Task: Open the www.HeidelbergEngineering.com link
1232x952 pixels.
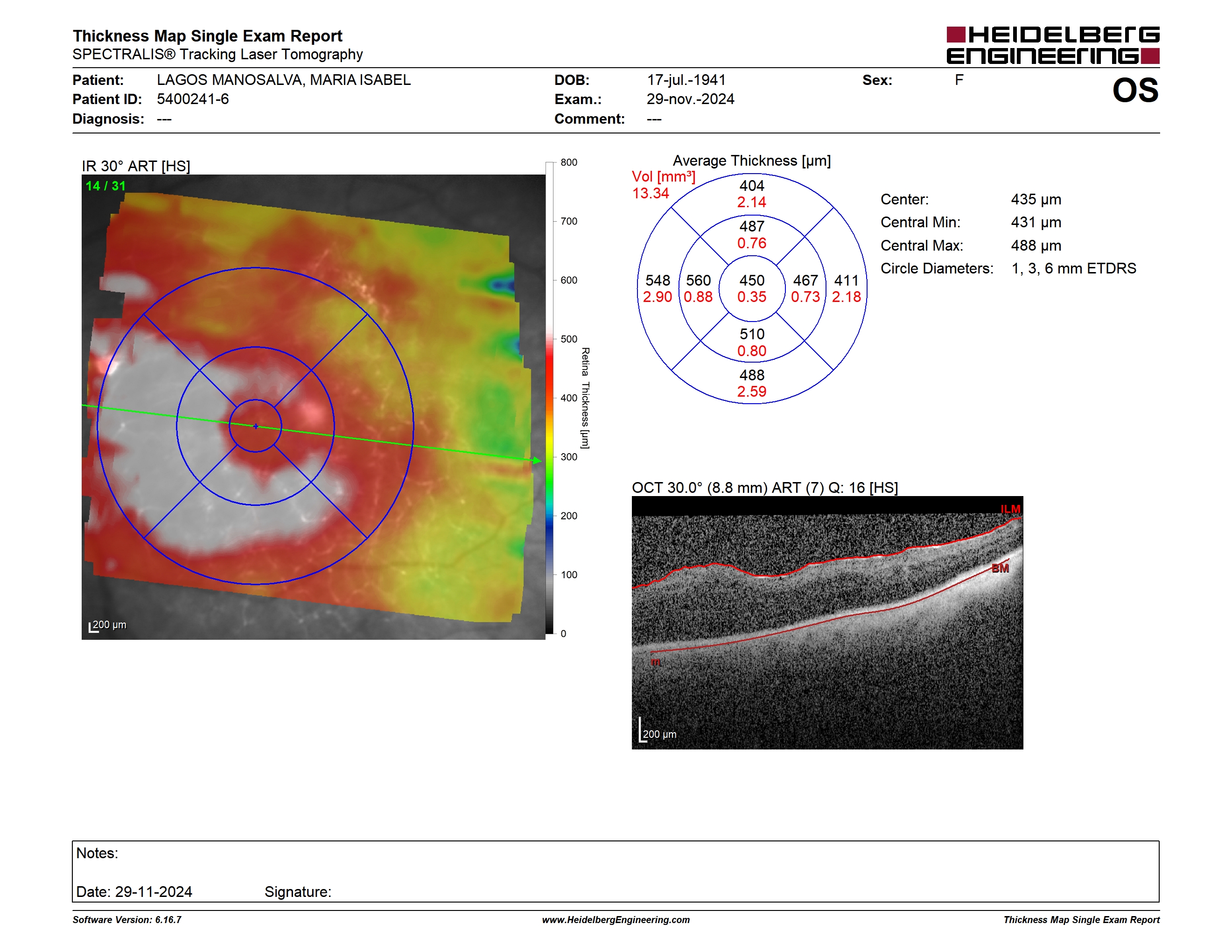Action: [616, 920]
